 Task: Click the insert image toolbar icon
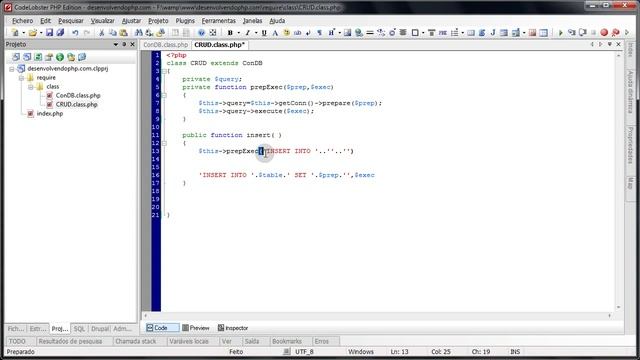click(x=347, y=33)
